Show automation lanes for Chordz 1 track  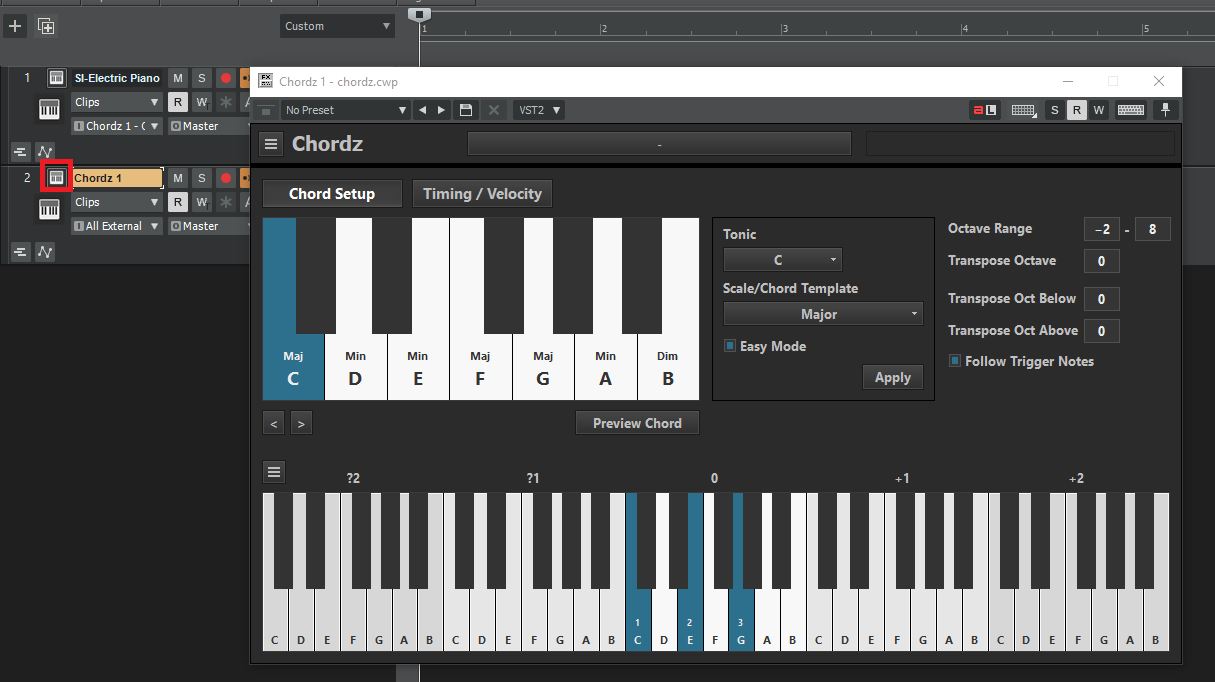pos(45,252)
